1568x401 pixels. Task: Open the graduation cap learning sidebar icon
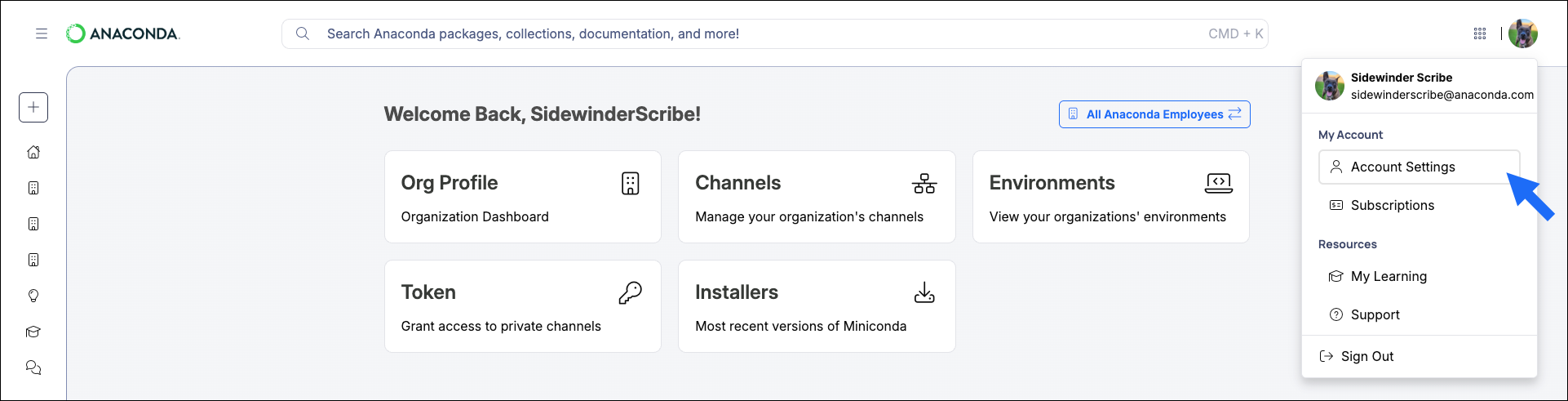pos(33,332)
